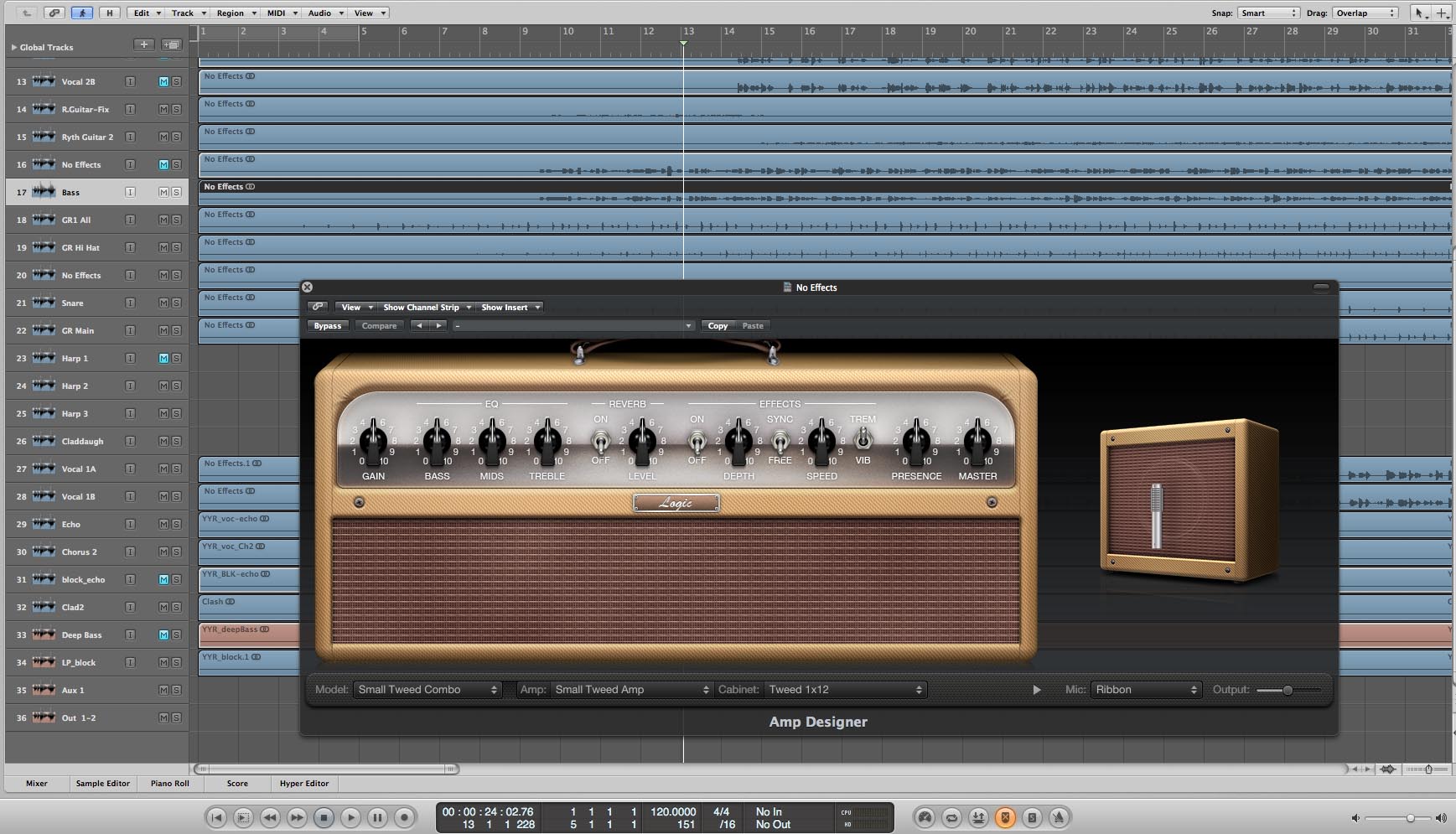Click the Metronome button in the transport
This screenshot has height=834, width=1456.
point(1060,817)
